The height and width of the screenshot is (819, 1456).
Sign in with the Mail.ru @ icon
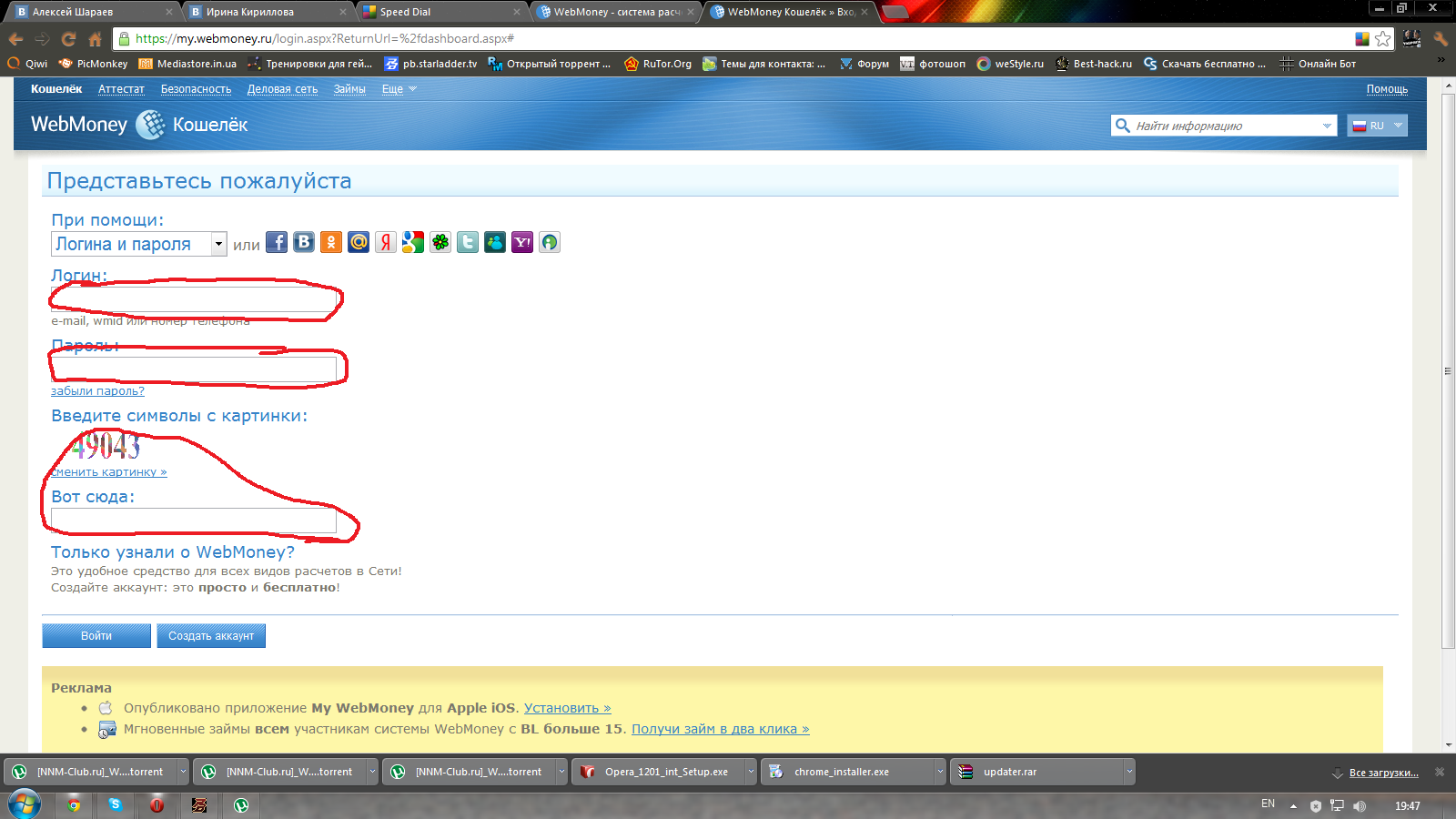(x=359, y=242)
